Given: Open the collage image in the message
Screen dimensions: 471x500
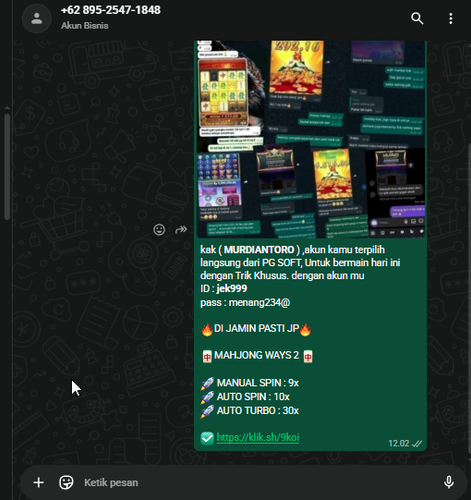Looking at the screenshot, I should pos(311,139).
